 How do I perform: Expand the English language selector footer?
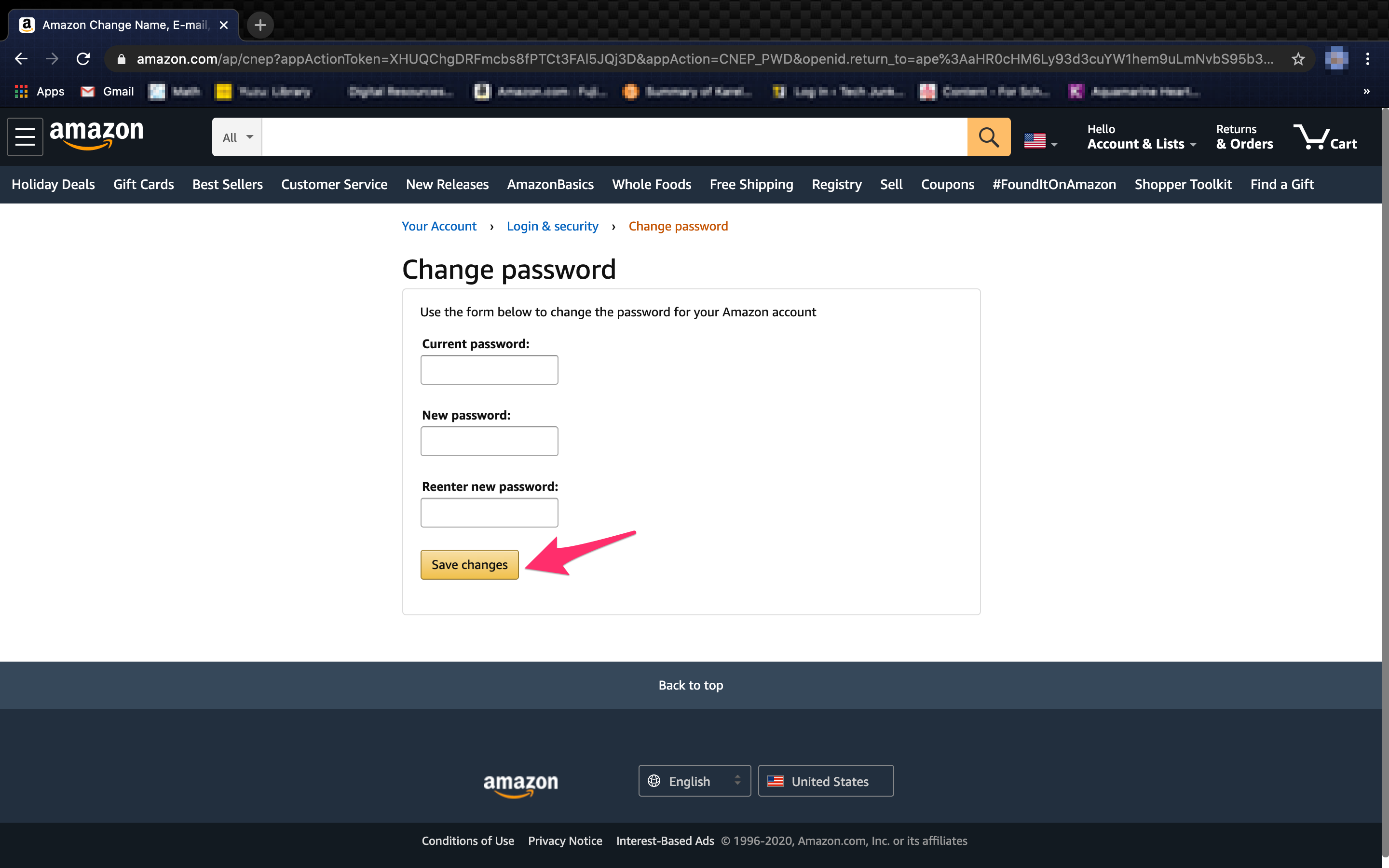click(x=694, y=781)
